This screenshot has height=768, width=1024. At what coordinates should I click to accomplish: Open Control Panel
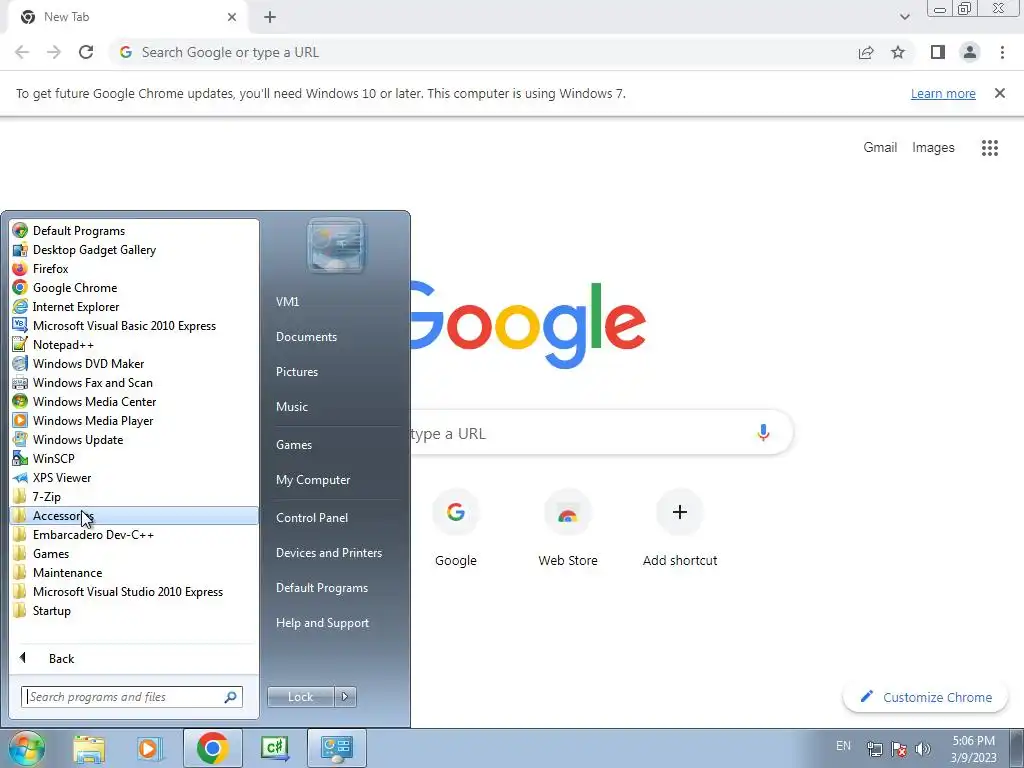coord(312,518)
